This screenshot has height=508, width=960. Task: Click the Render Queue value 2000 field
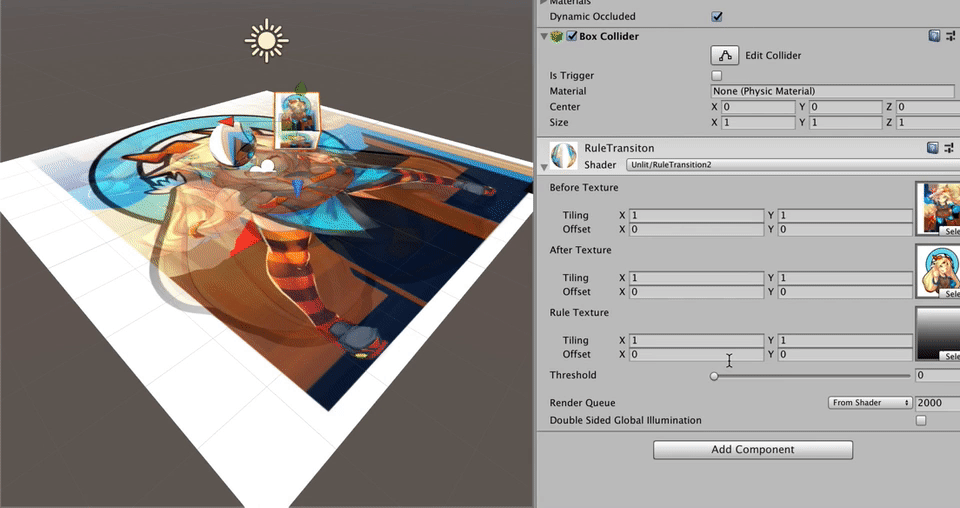pos(937,403)
